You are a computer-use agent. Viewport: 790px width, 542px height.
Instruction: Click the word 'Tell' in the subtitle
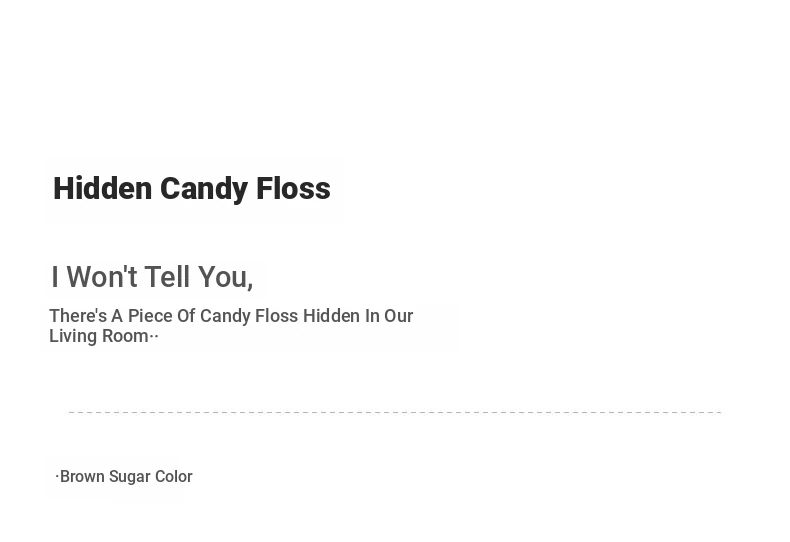pyautogui.click(x=167, y=276)
